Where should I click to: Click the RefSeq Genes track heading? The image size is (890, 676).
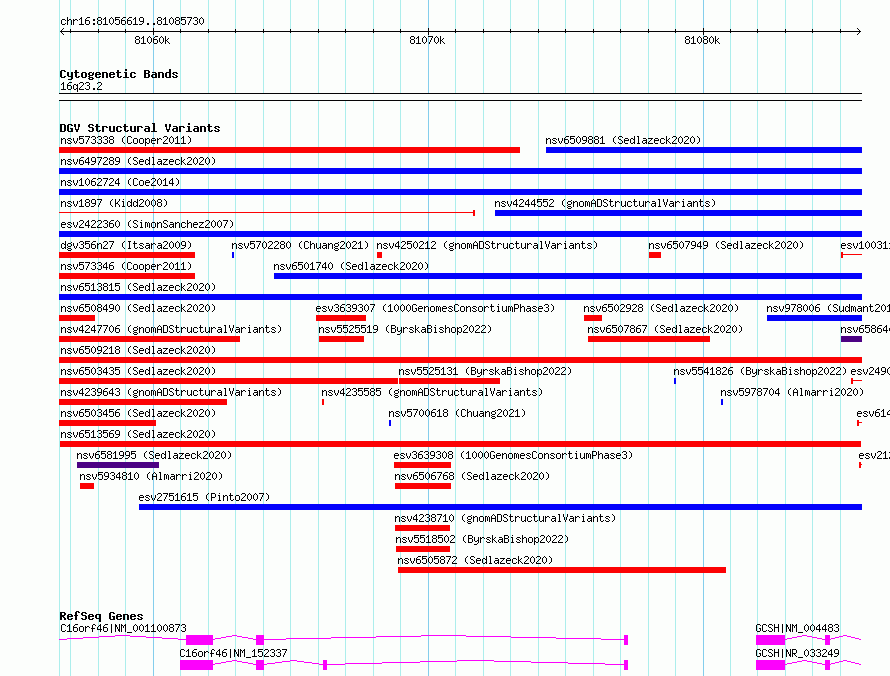[101, 616]
